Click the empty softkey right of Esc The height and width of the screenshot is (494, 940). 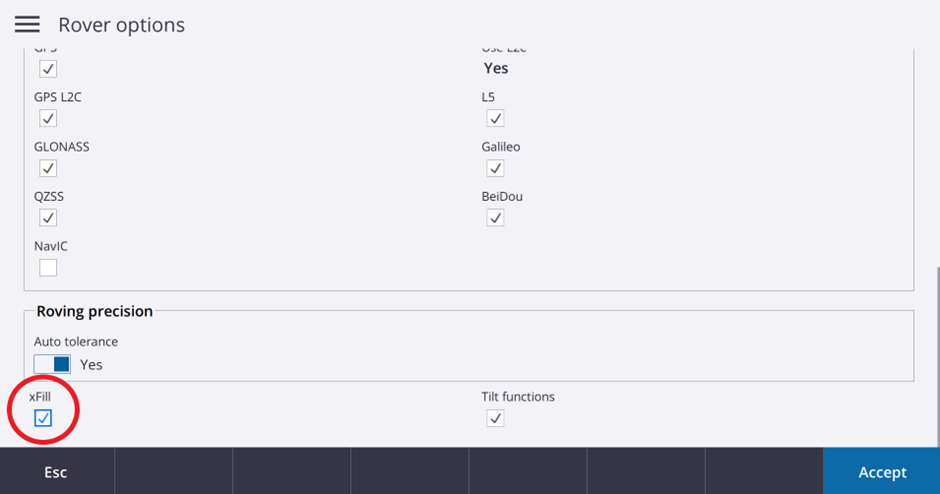tap(173, 472)
